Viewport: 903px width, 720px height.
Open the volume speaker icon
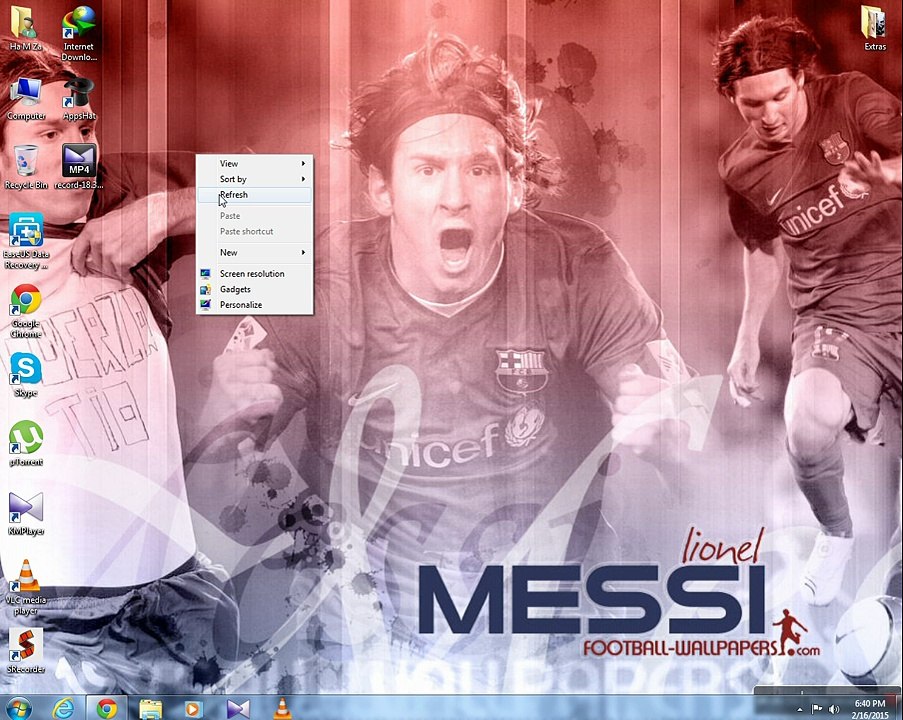833,709
